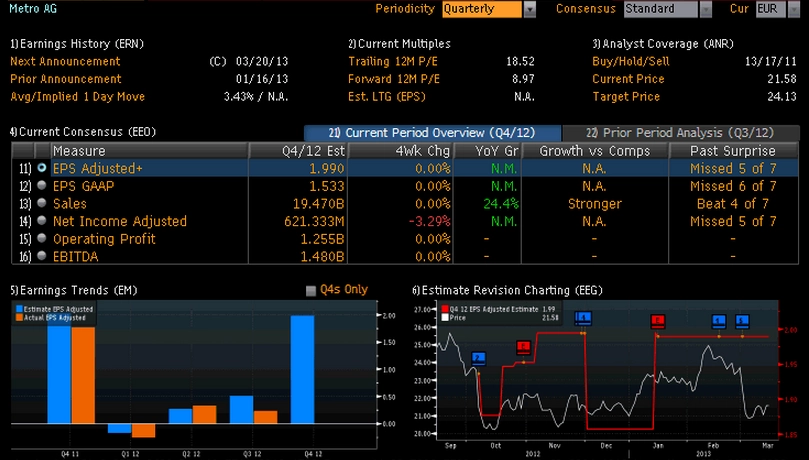Click white Price legend swatch
The width and height of the screenshot is (809, 460).
[445, 318]
